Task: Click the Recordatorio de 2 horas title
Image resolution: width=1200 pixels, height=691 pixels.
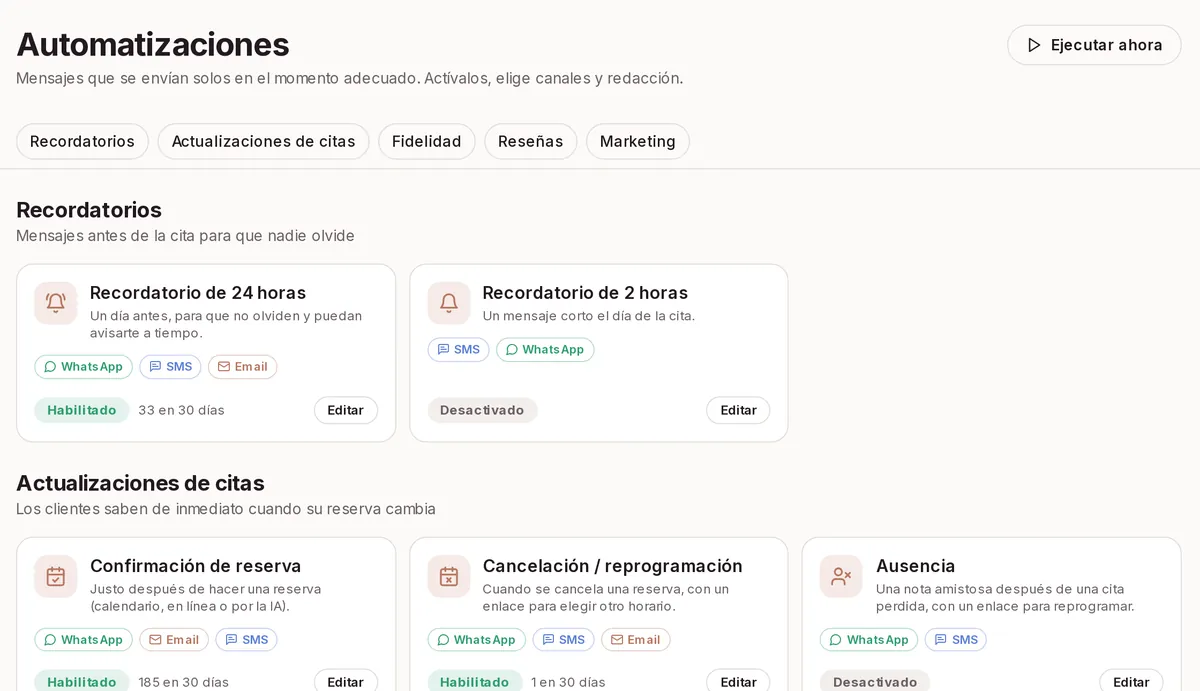Action: pyautogui.click(x=585, y=293)
